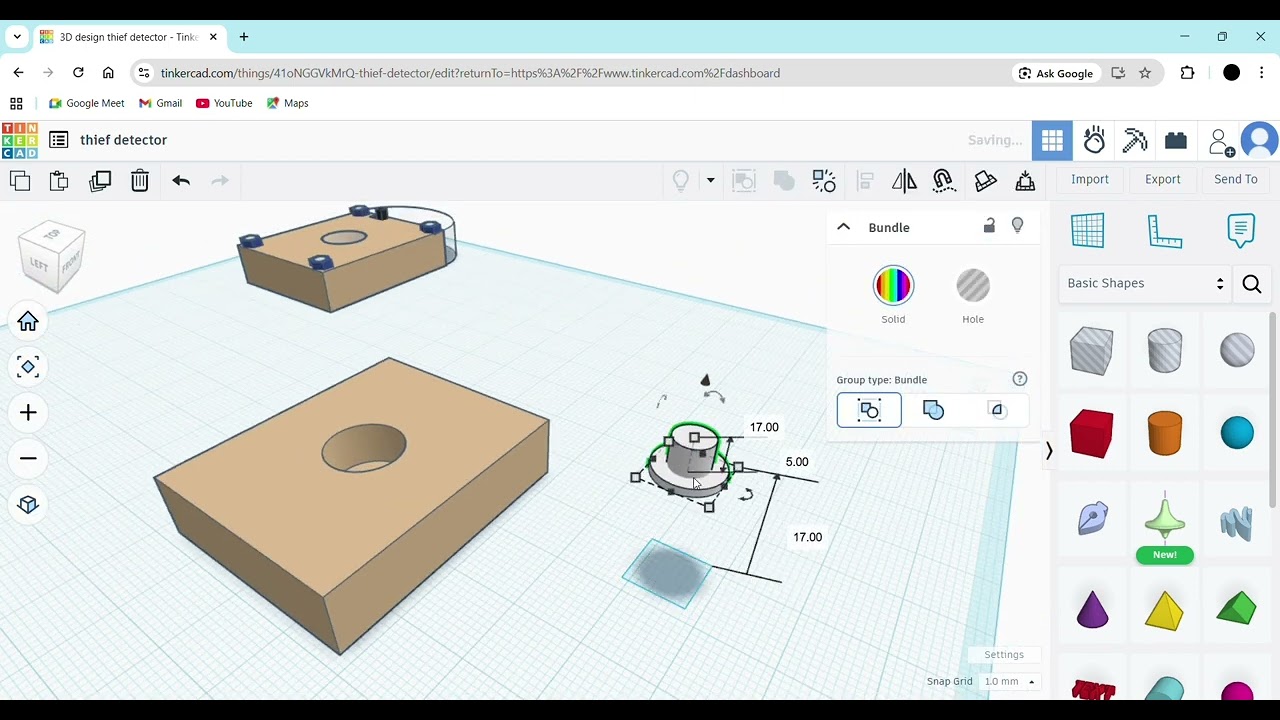Click the invite collaborator icon
Viewport: 1280px width, 720px height.
[1220, 142]
